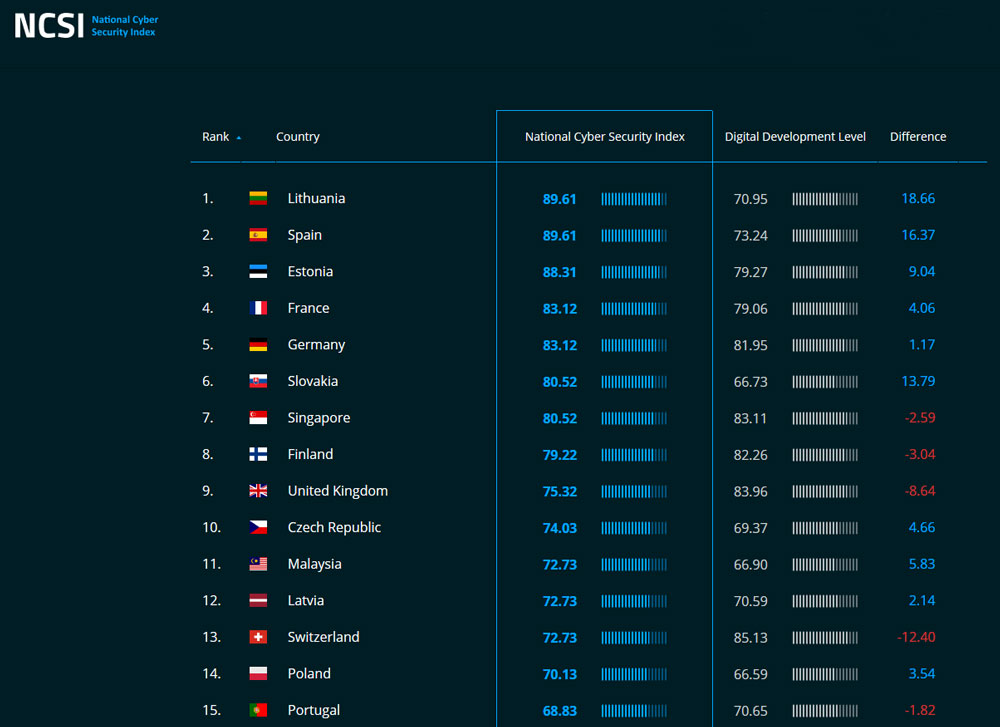The width and height of the screenshot is (1000, 727).
Task: Click the Spain flag icon
Action: tap(258, 235)
